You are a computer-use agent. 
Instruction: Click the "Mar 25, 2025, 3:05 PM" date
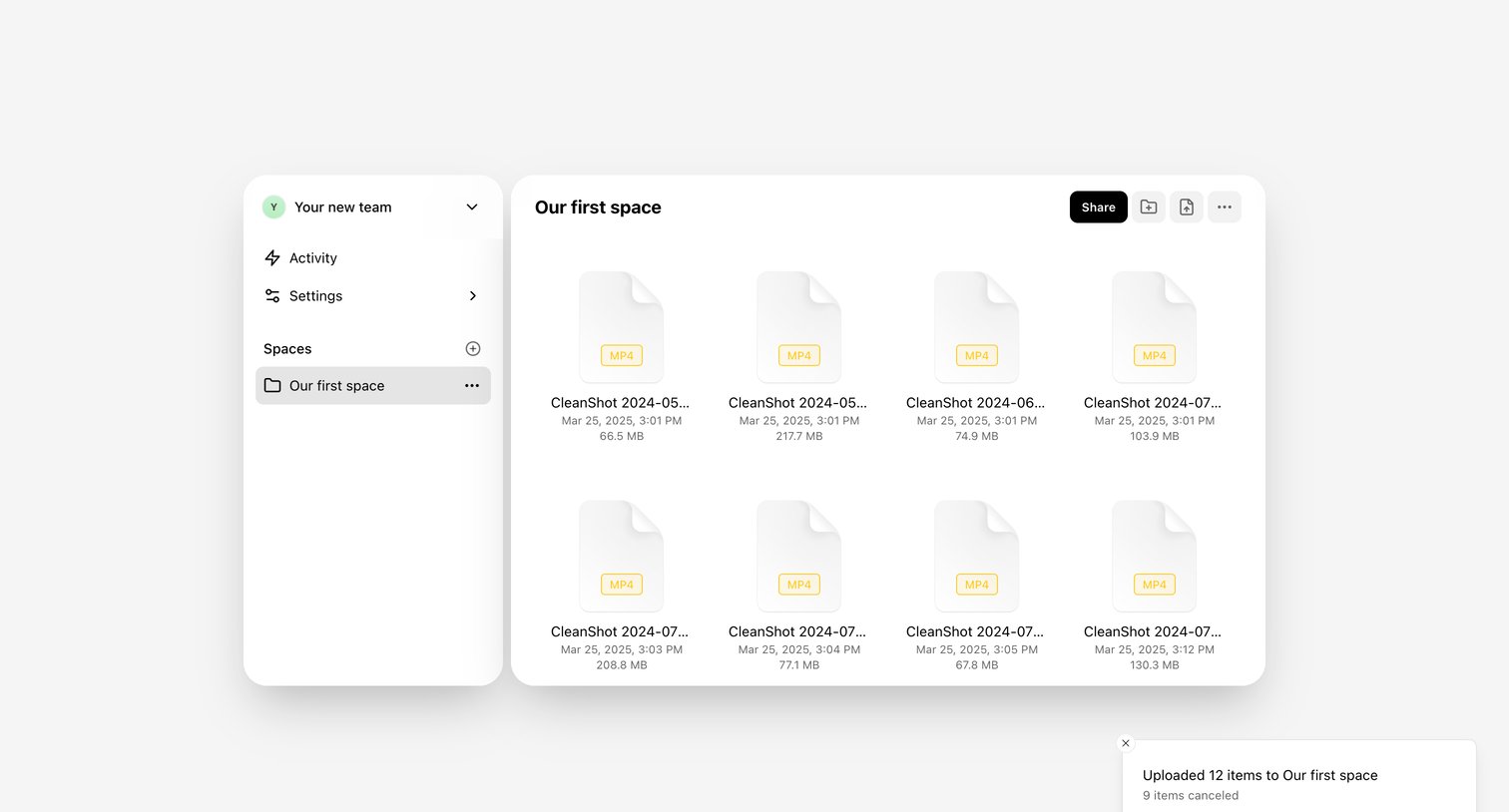977,650
